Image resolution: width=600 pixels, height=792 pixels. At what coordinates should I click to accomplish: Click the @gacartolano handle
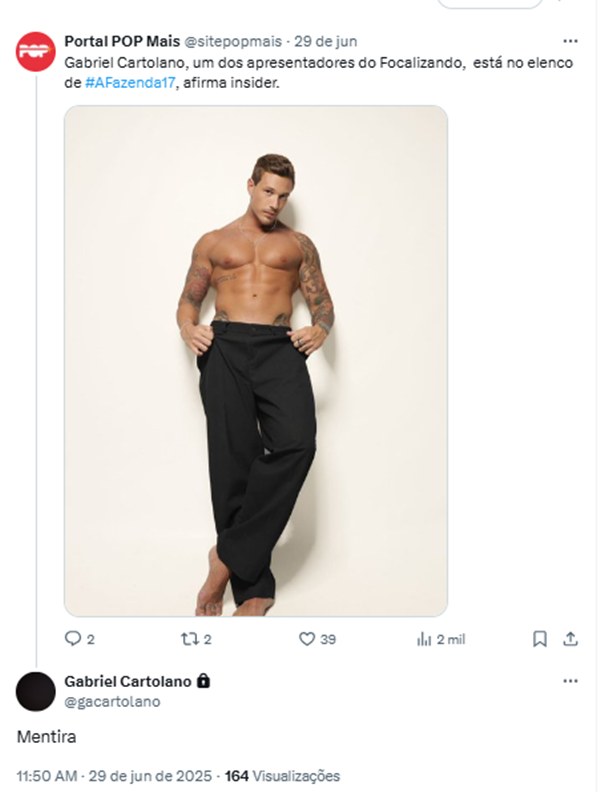tap(112, 701)
